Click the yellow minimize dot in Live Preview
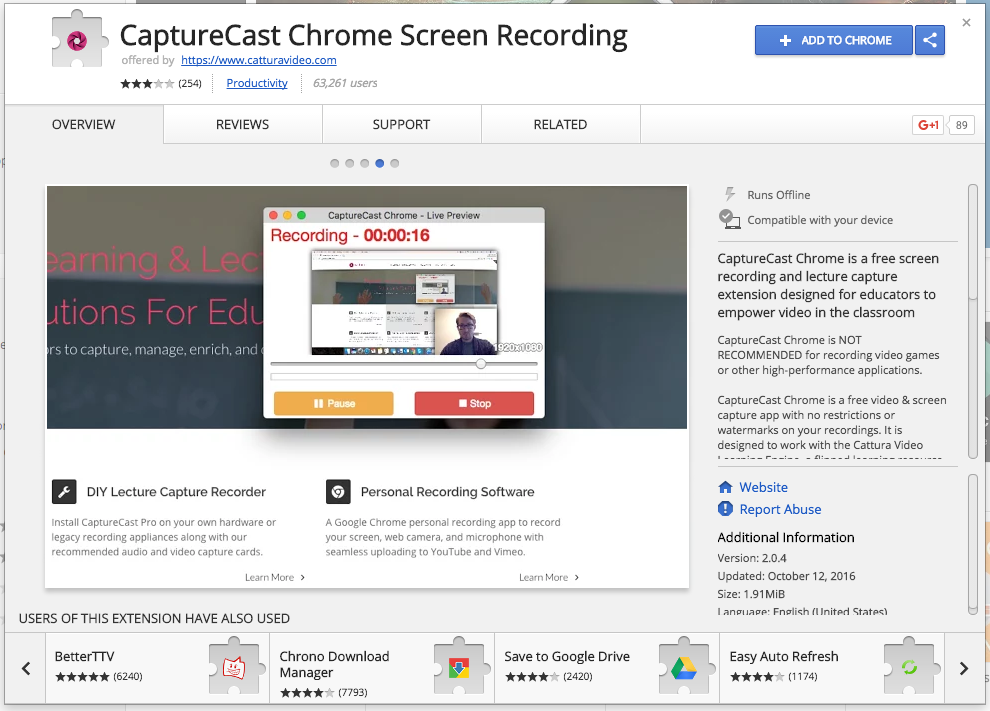This screenshot has width=990, height=711. click(288, 215)
